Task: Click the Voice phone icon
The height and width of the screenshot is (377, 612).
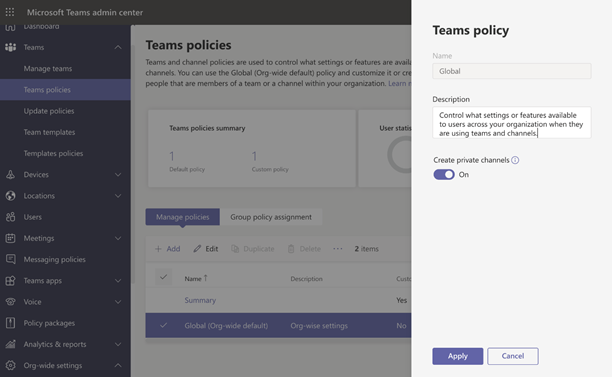Action: (11, 302)
